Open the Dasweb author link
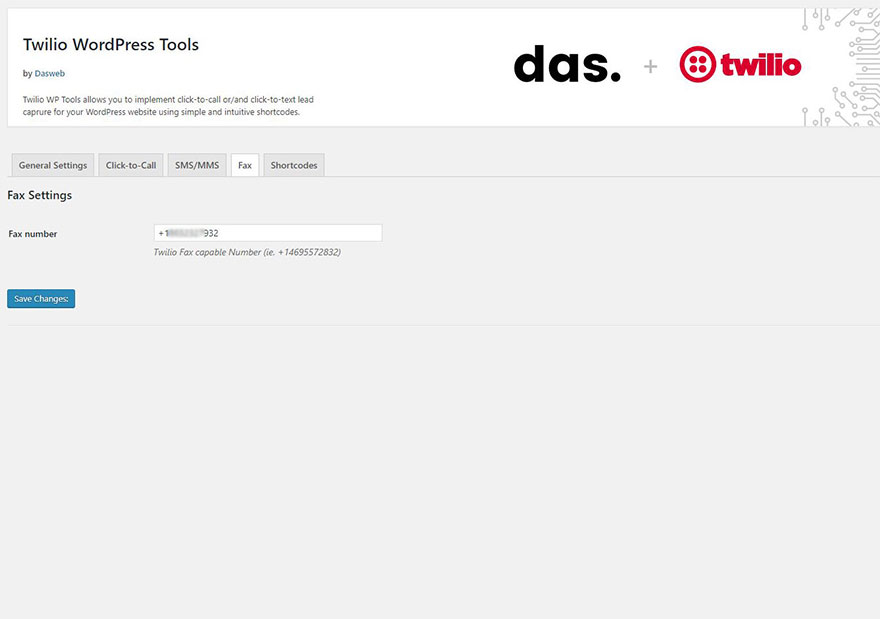The image size is (880, 619). click(x=49, y=74)
